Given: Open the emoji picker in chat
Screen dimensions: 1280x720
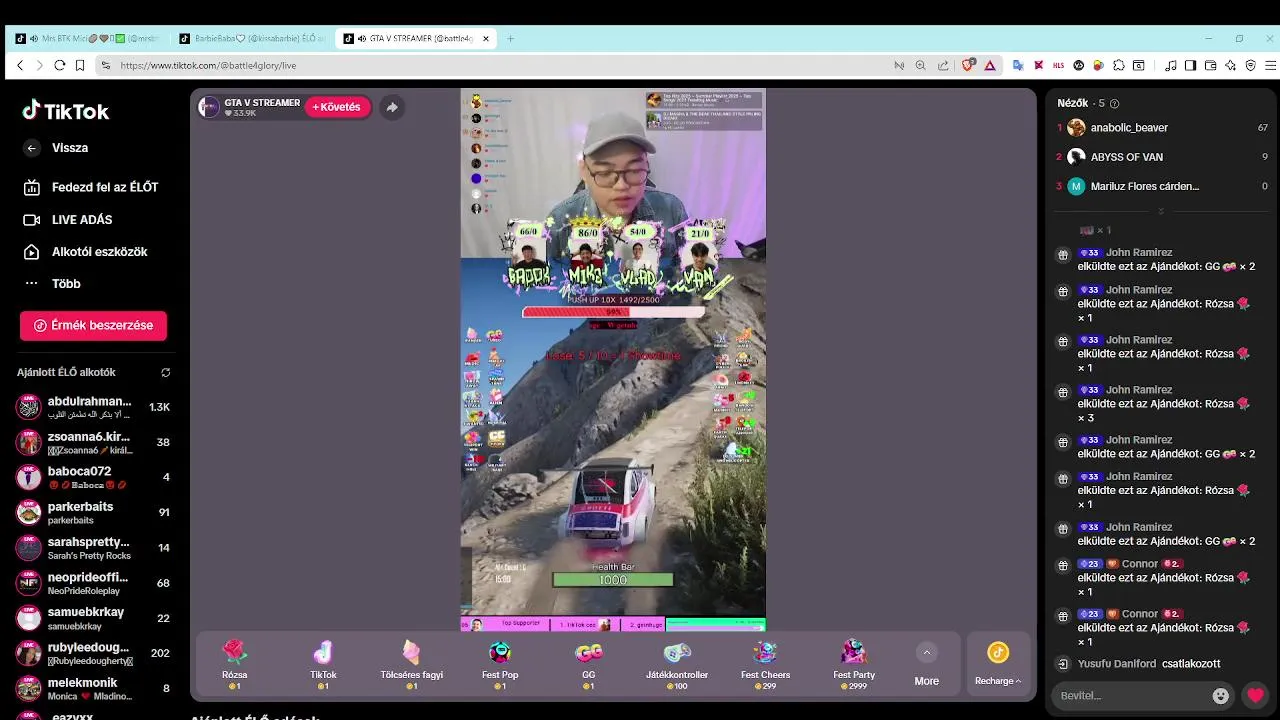Looking at the screenshot, I should tap(1220, 696).
